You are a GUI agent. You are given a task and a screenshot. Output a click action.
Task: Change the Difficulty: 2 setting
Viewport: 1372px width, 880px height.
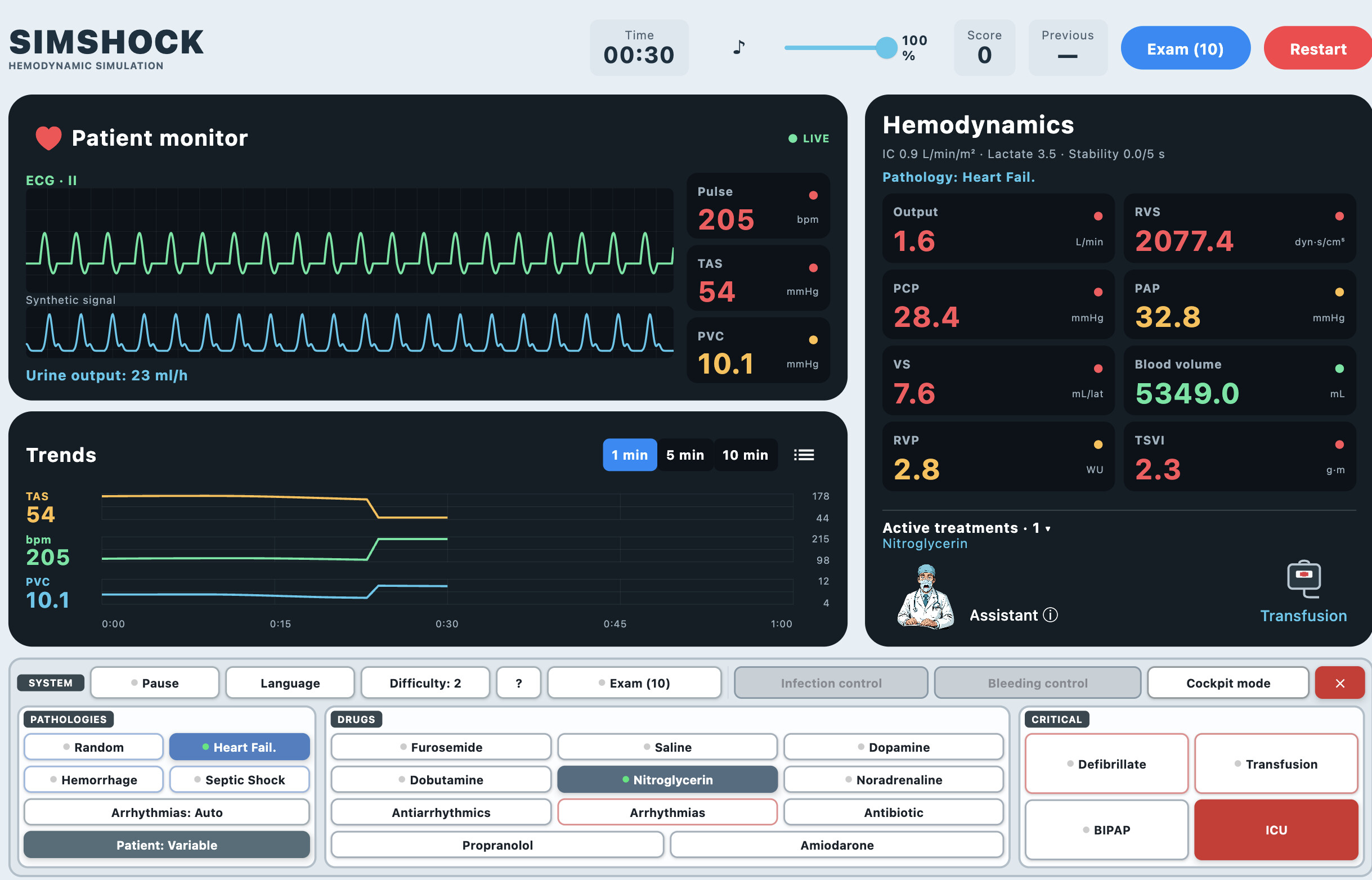pos(425,684)
